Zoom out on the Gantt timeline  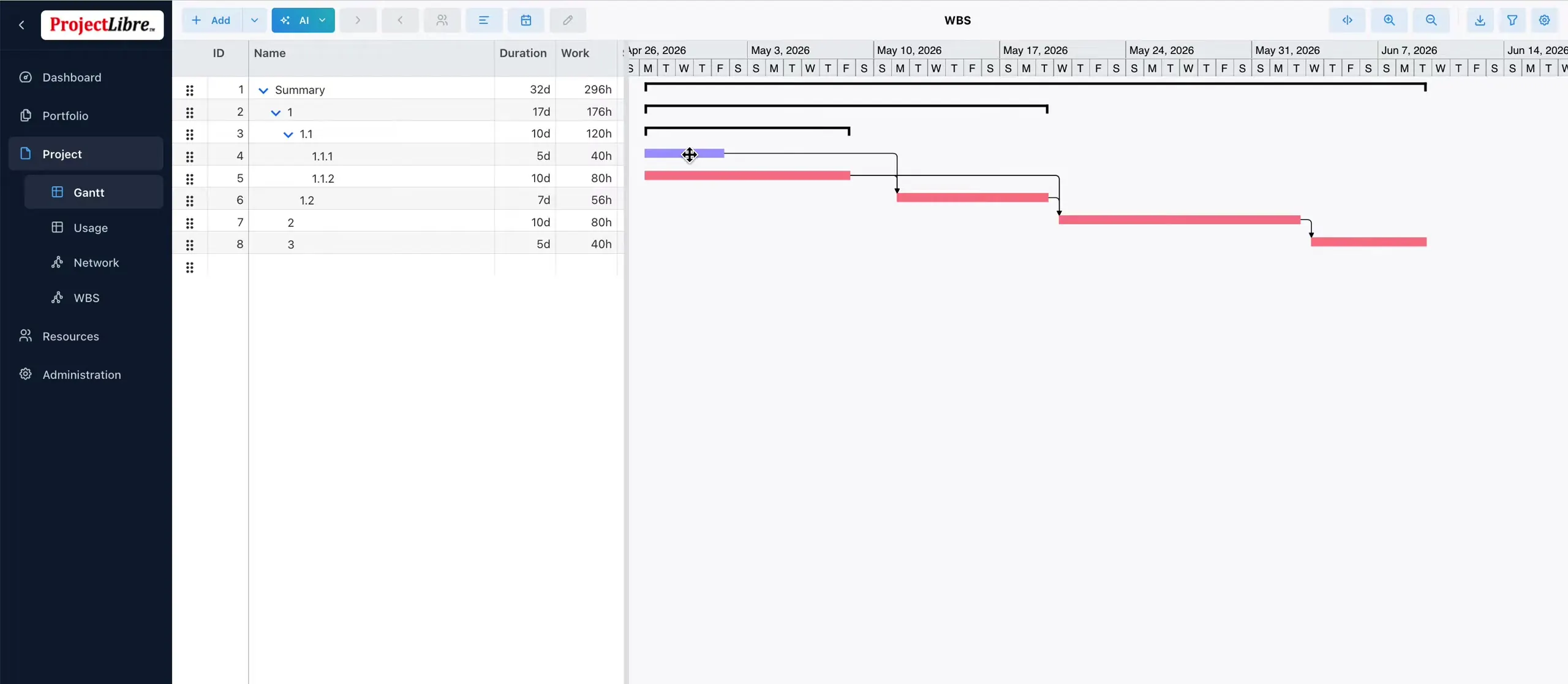click(1431, 20)
